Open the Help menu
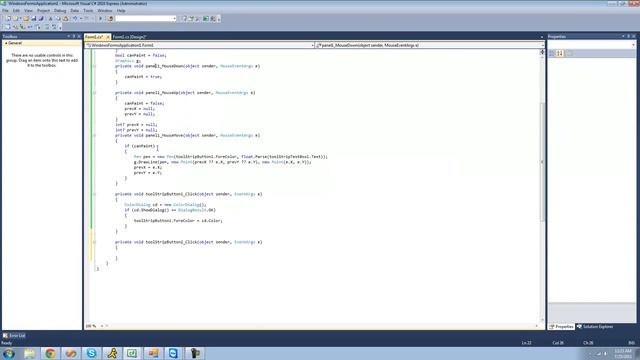Image resolution: width=640 pixels, height=360 pixels. [121, 11]
